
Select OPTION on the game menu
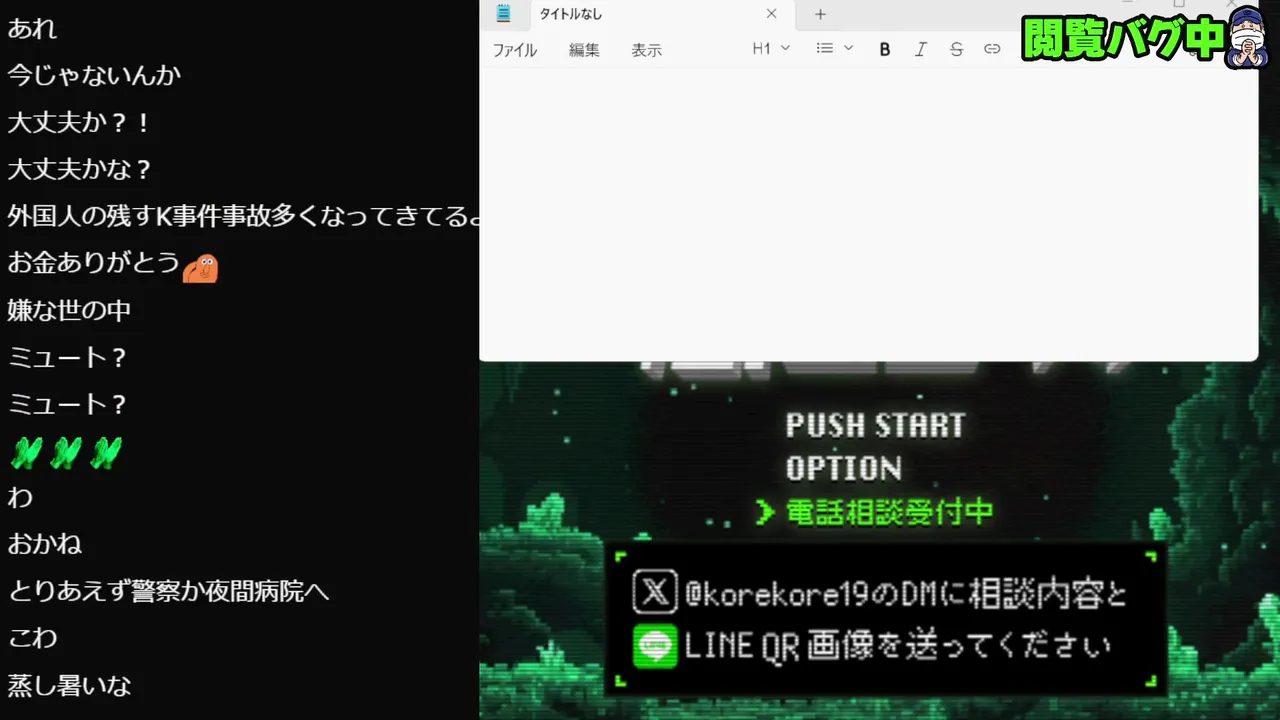[843, 468]
